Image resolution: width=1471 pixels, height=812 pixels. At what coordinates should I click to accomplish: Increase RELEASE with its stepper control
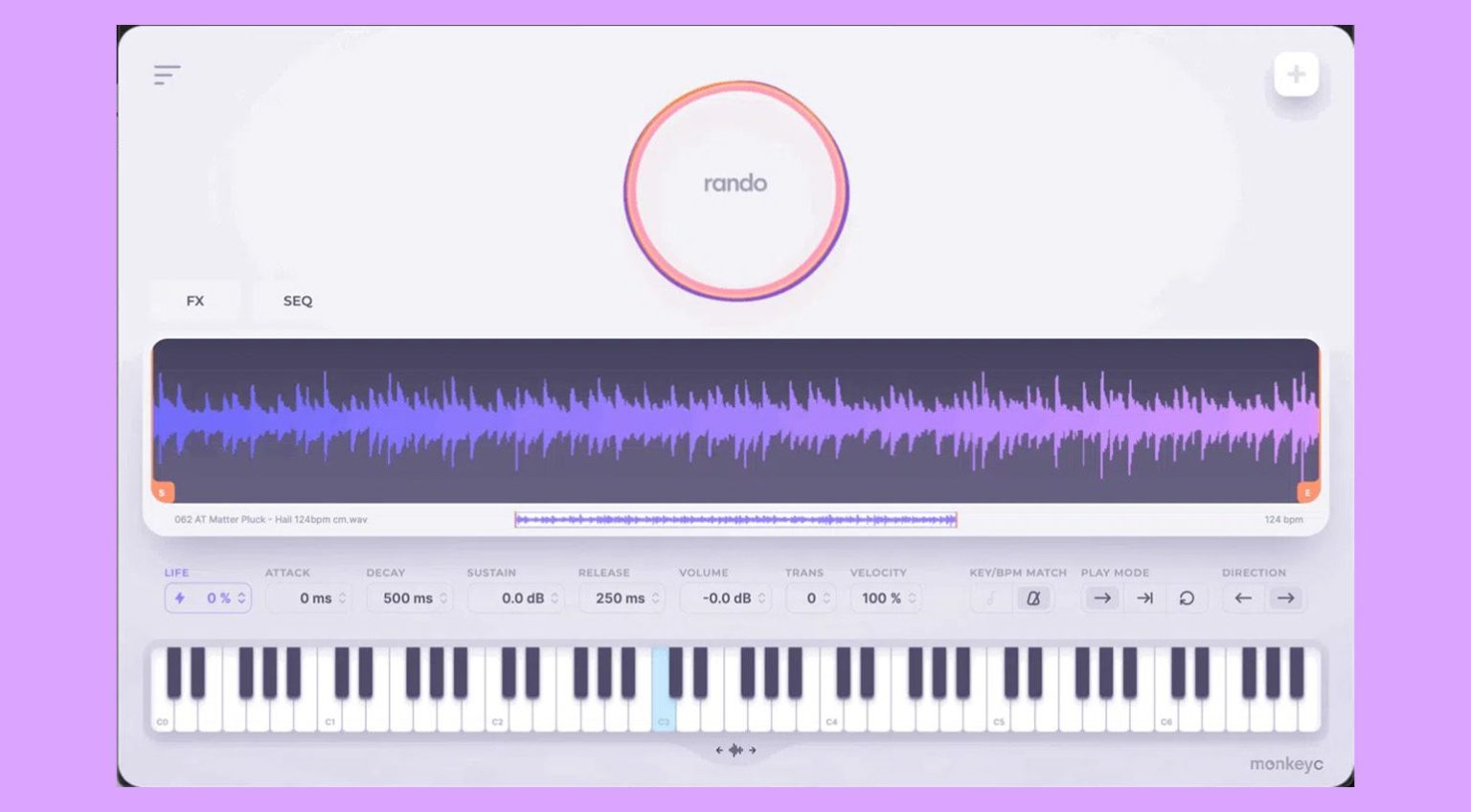click(x=655, y=598)
